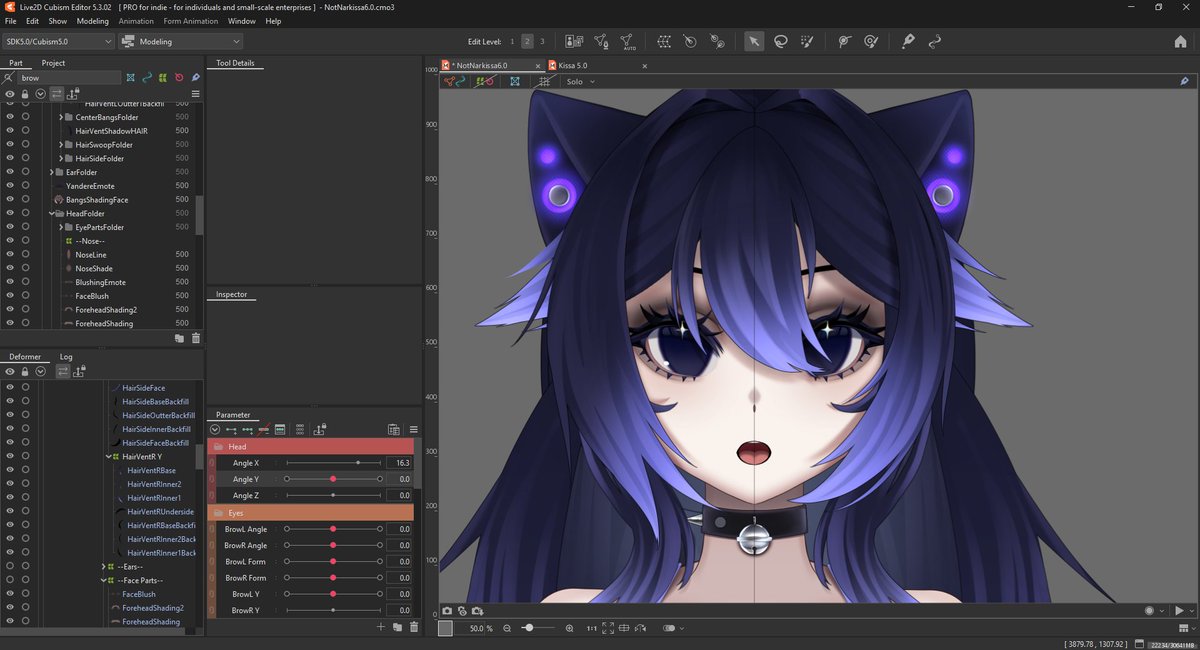Open the Window menu

click(241, 20)
